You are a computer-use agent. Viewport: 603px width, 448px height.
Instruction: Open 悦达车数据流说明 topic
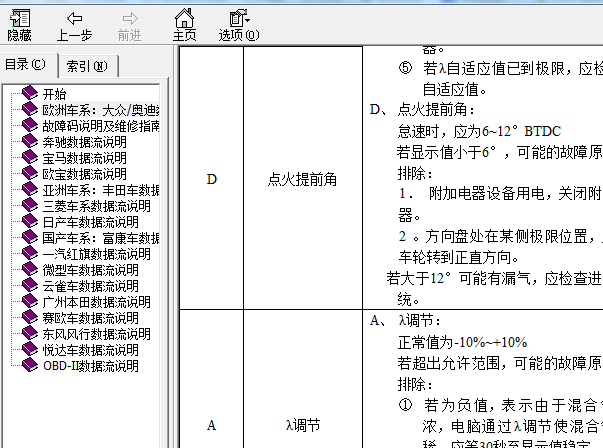pos(90,350)
